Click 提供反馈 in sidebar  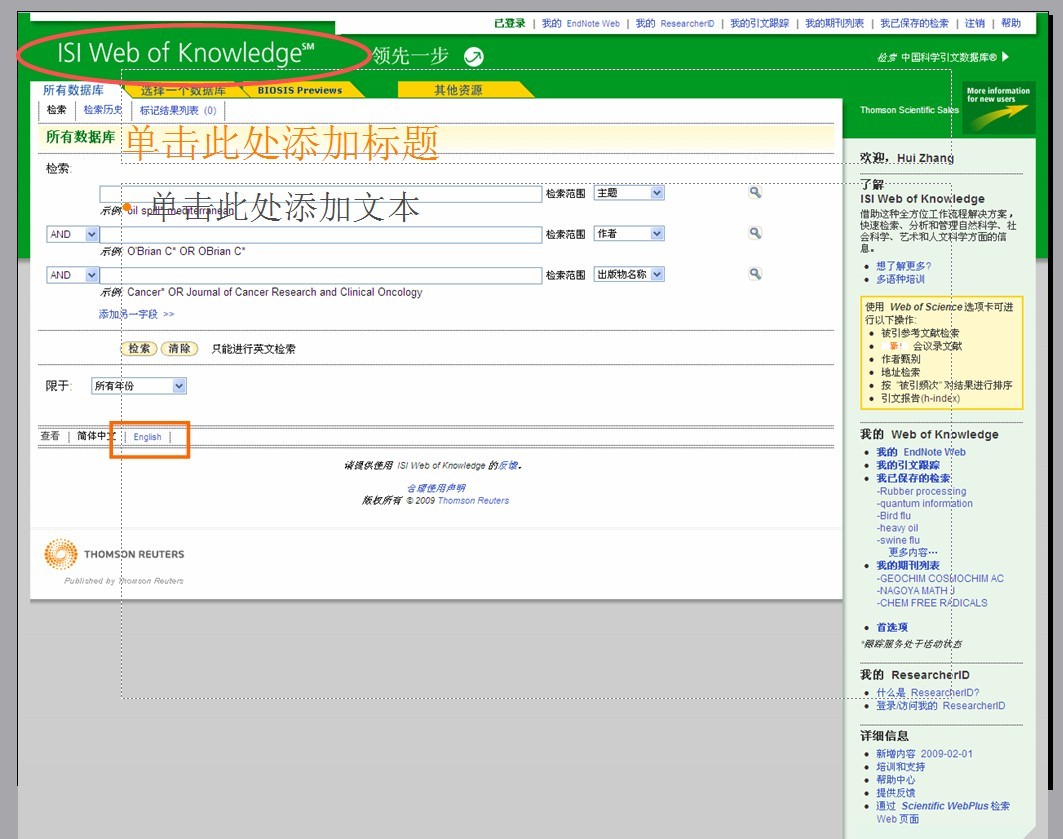(x=896, y=792)
